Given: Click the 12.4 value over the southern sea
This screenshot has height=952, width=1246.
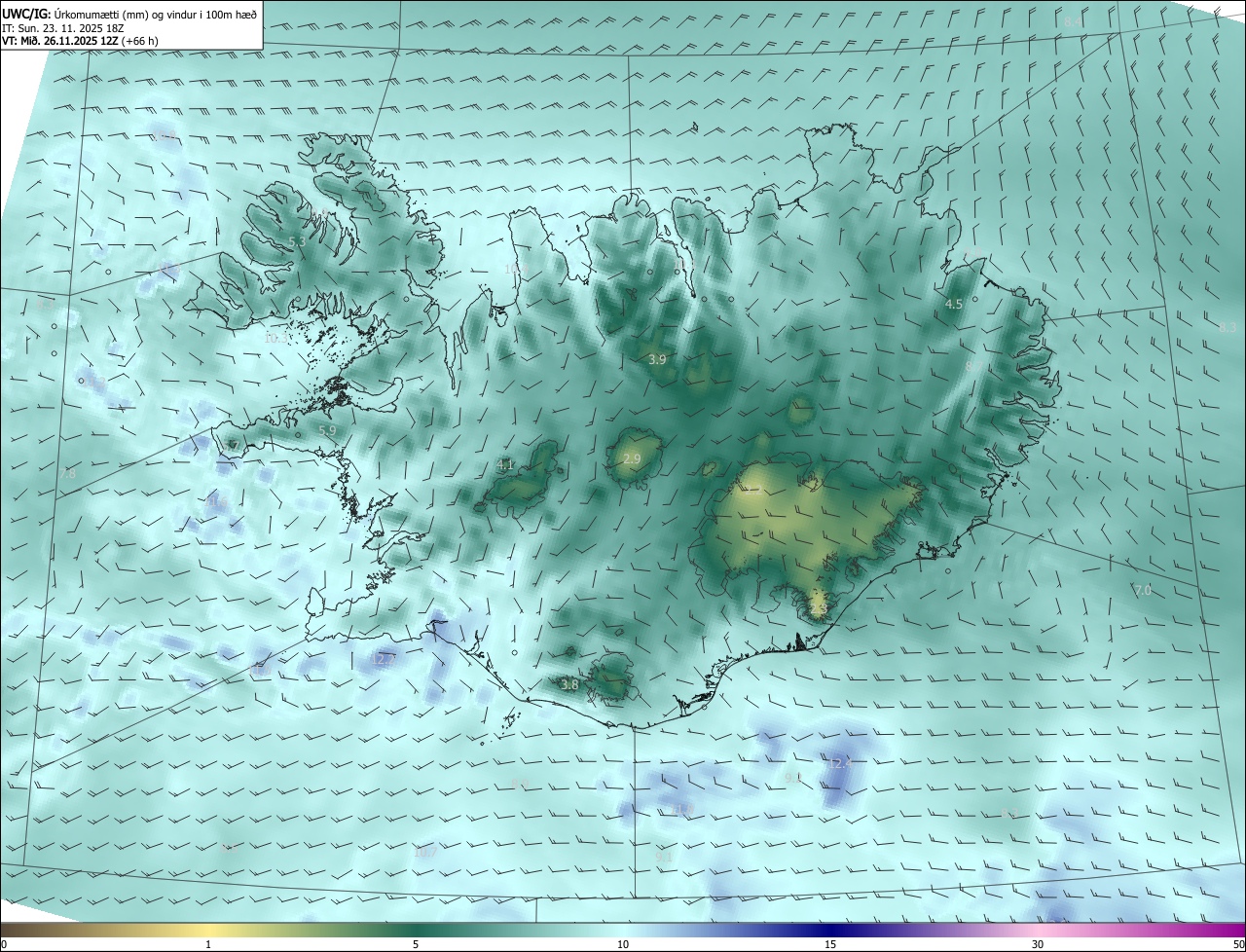Looking at the screenshot, I should coord(840,764).
